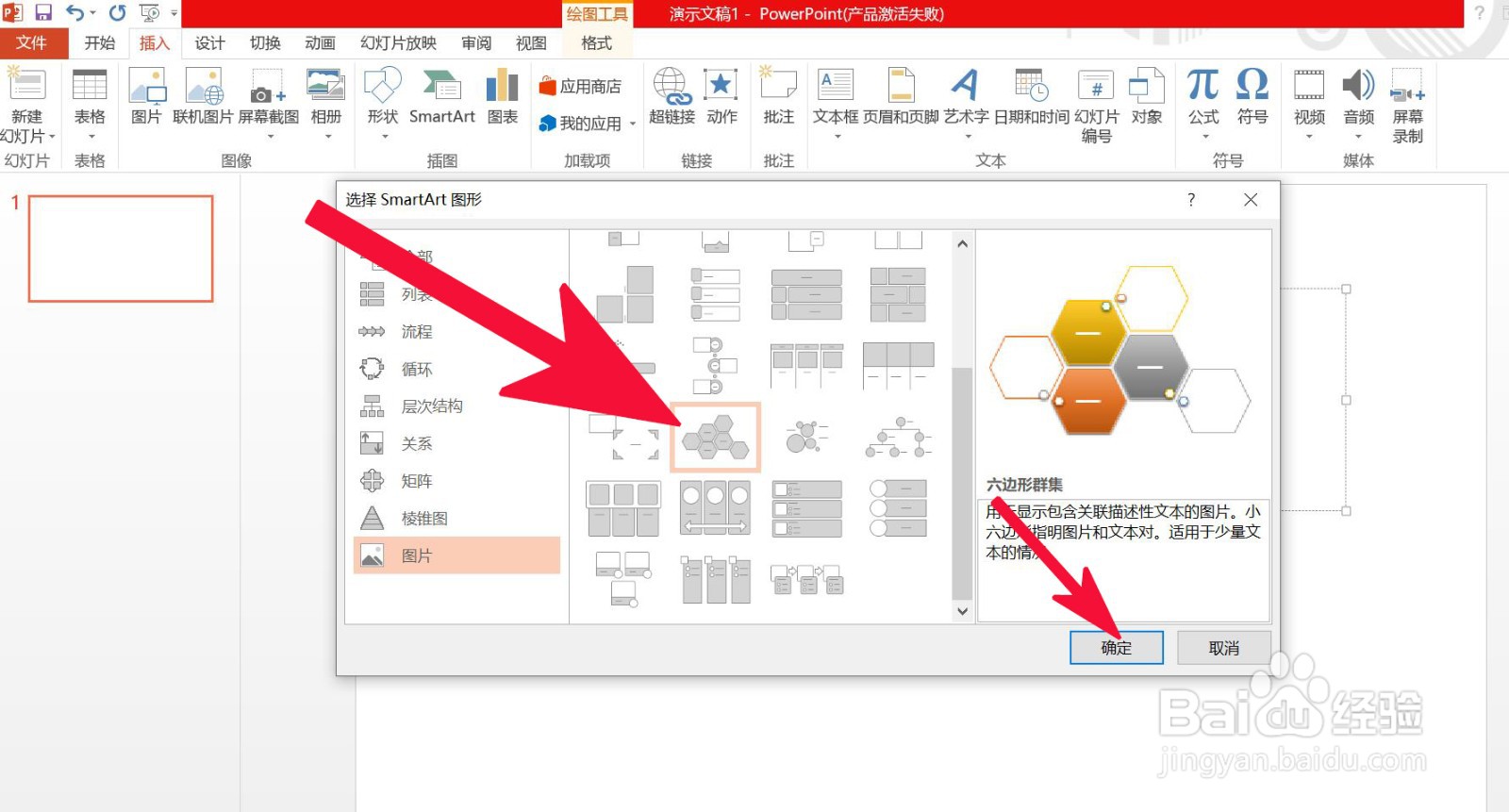Screen dimensions: 1509x812
Task: Insert a 图片 from file
Action: (146, 97)
